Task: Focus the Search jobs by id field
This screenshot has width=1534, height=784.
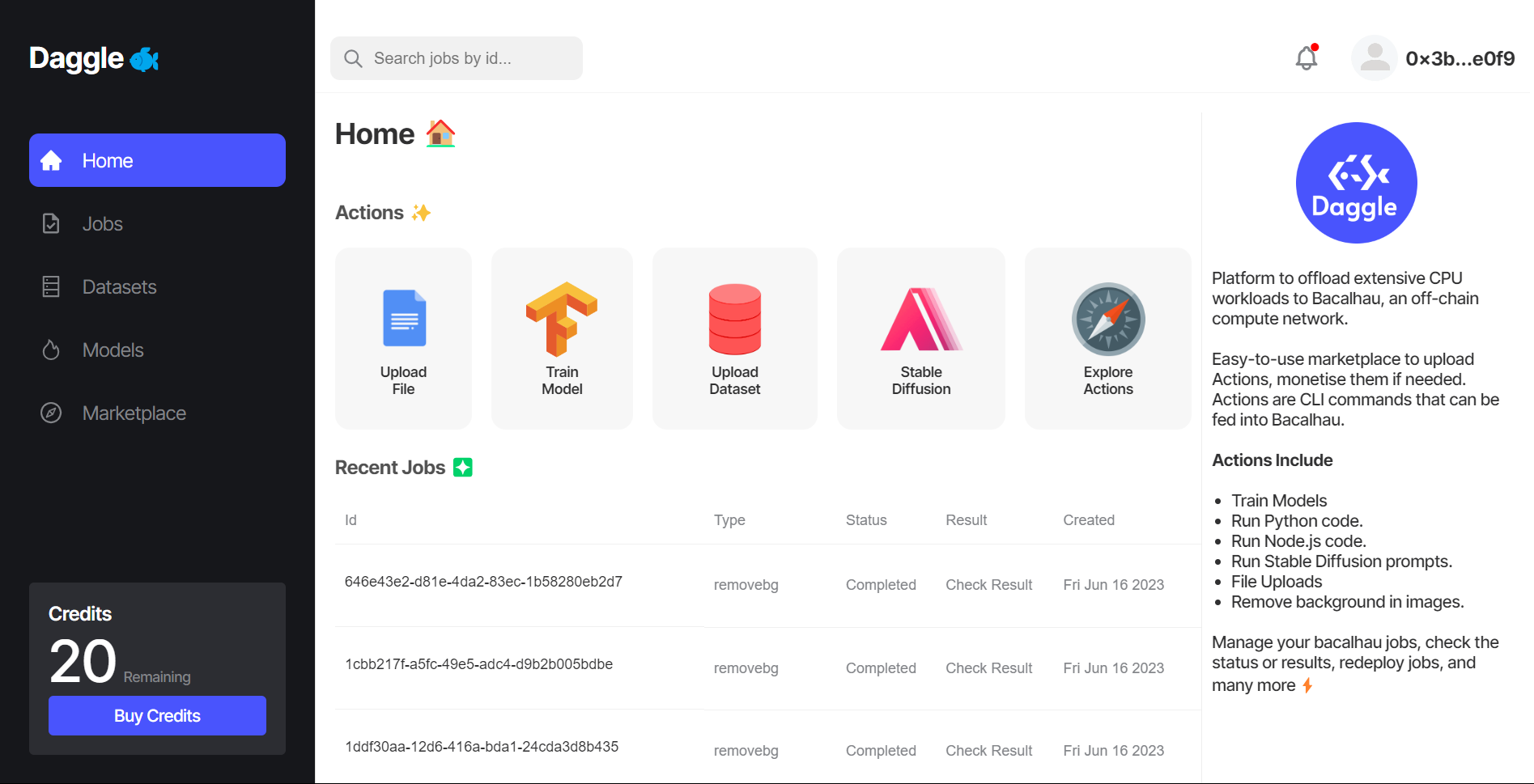Action: coord(457,58)
